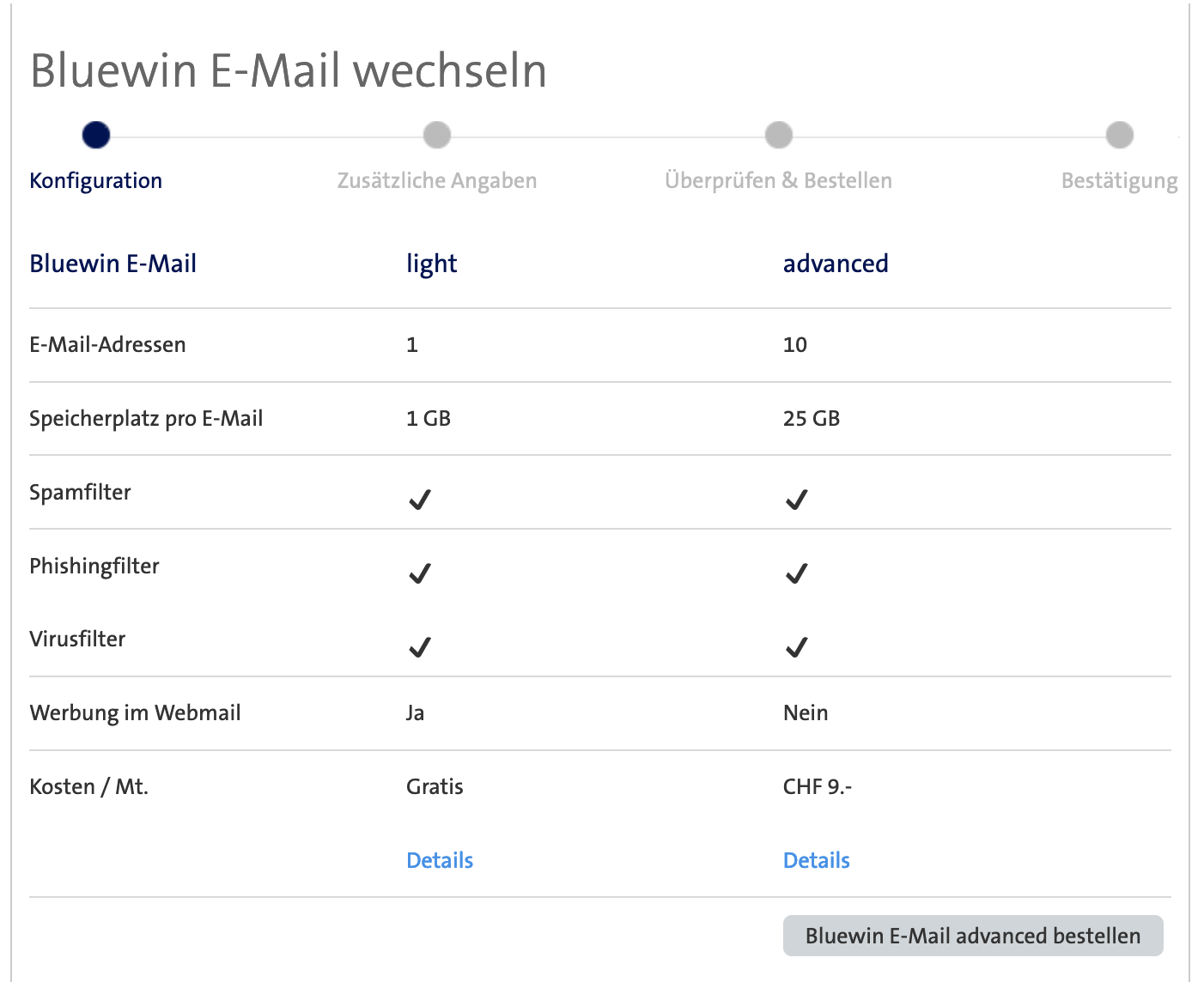1204x982 pixels.
Task: Select the Zusätzliche Angaben step circle
Action: point(437,135)
